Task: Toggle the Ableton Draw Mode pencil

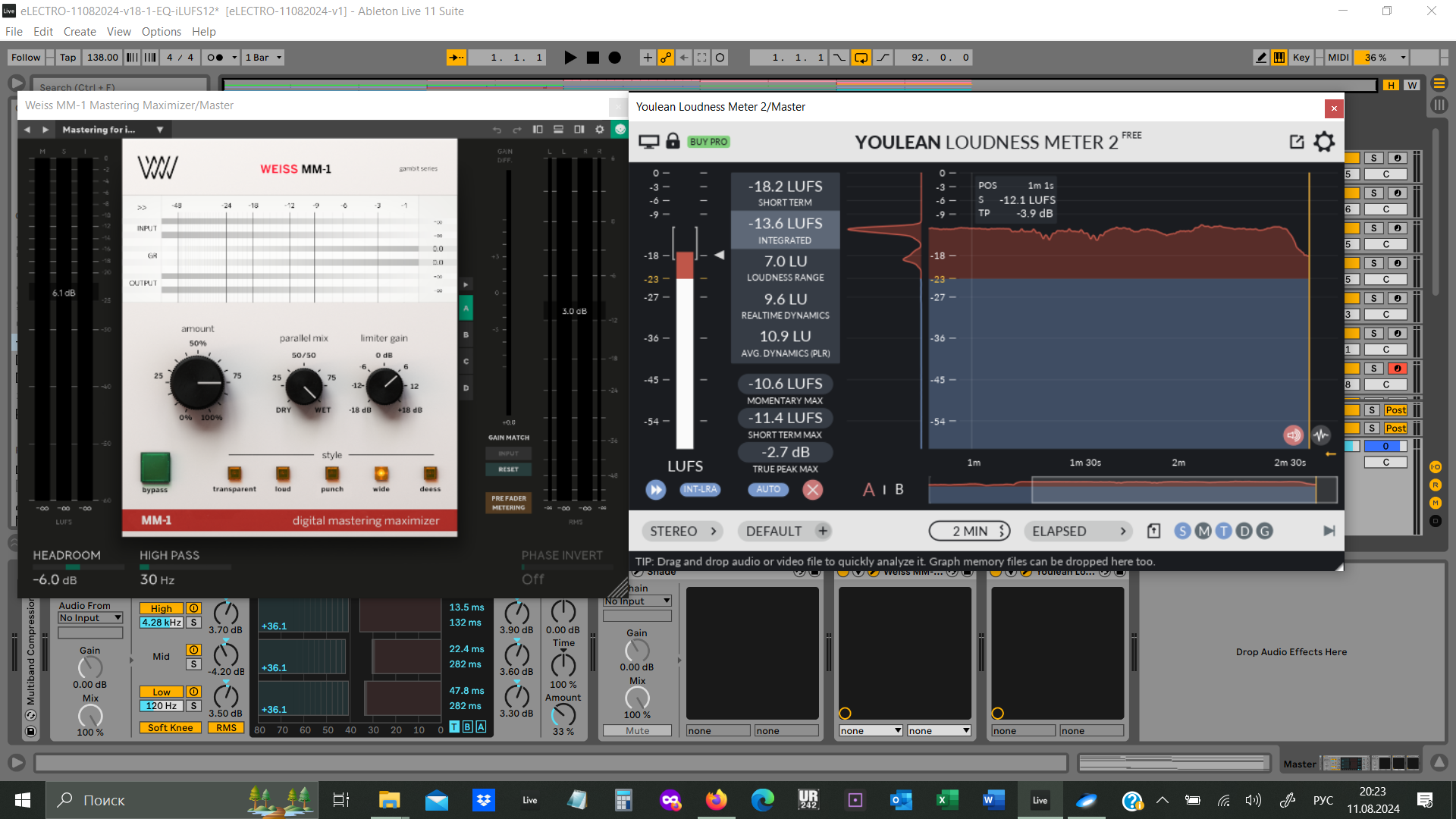Action: pyautogui.click(x=1260, y=58)
